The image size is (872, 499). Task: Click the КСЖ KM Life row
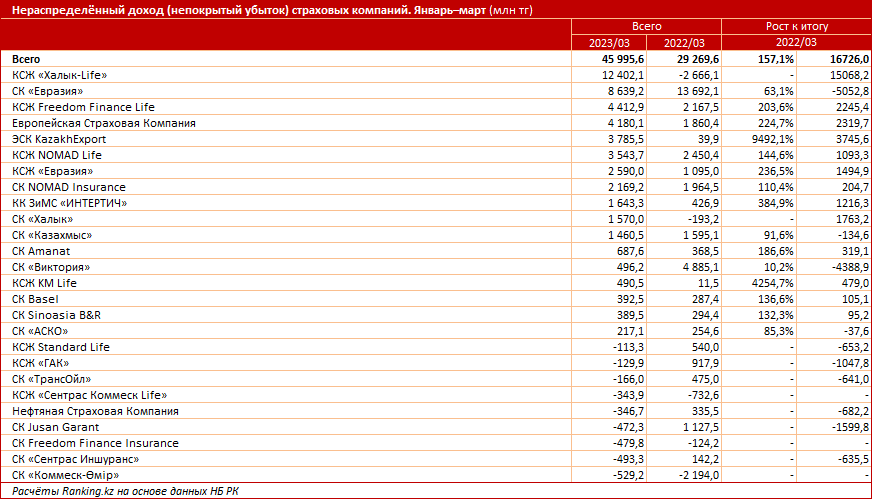436,284
